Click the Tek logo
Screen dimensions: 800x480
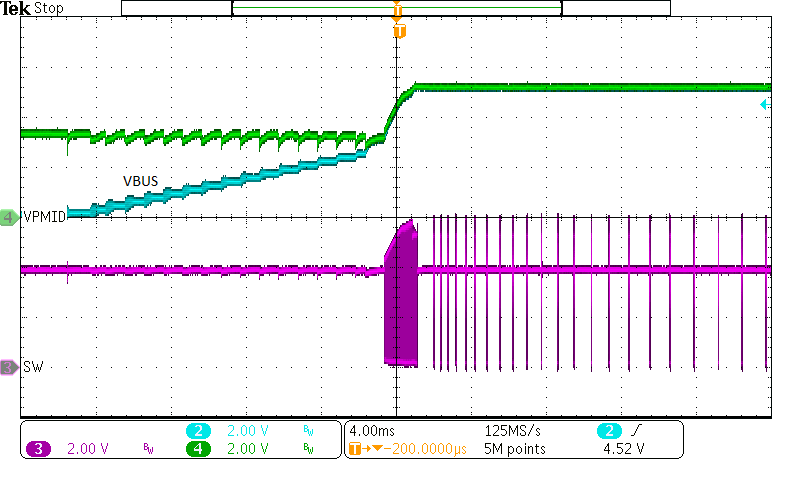point(15,9)
